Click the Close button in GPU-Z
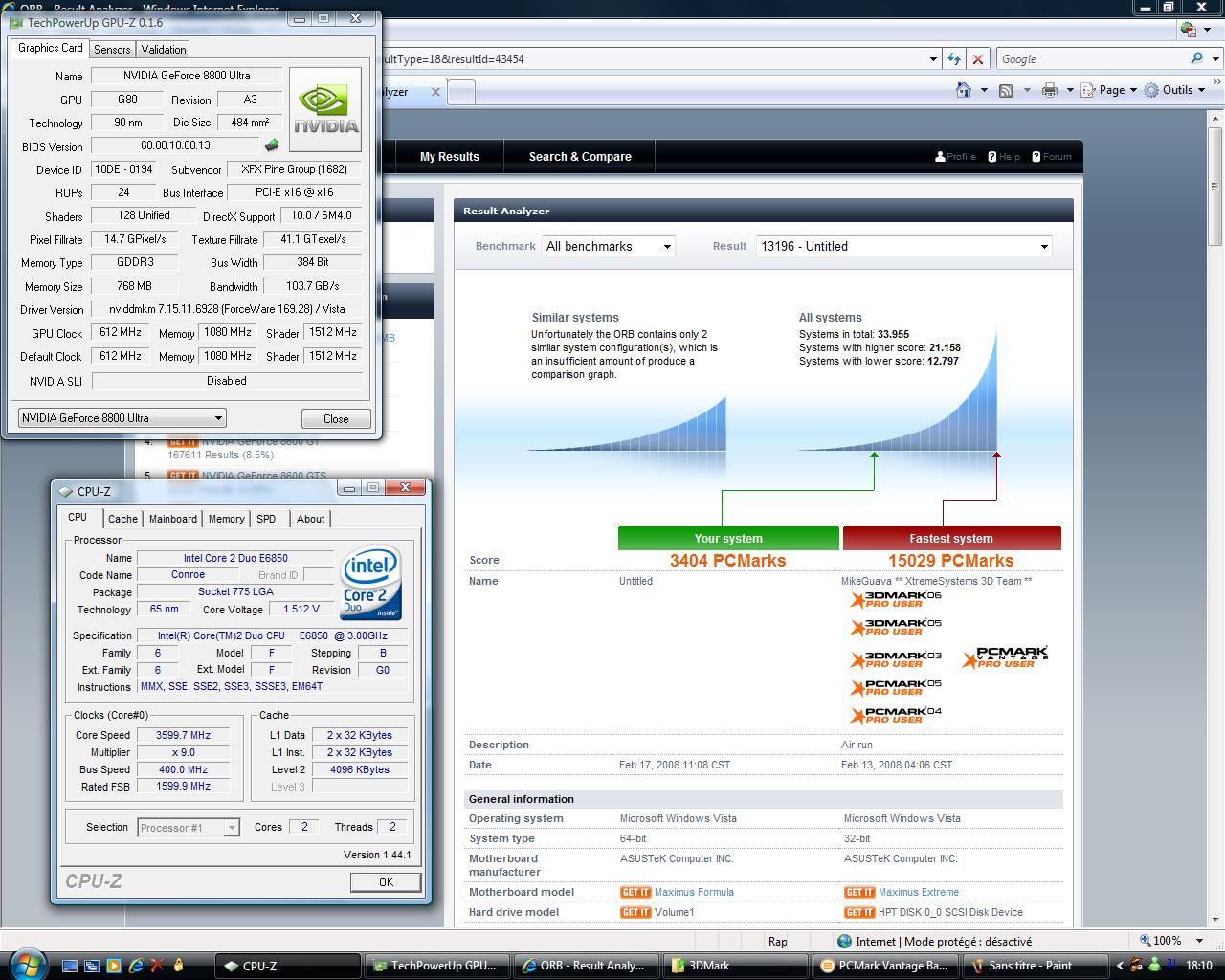Screen dimensions: 1225x980 336,418
